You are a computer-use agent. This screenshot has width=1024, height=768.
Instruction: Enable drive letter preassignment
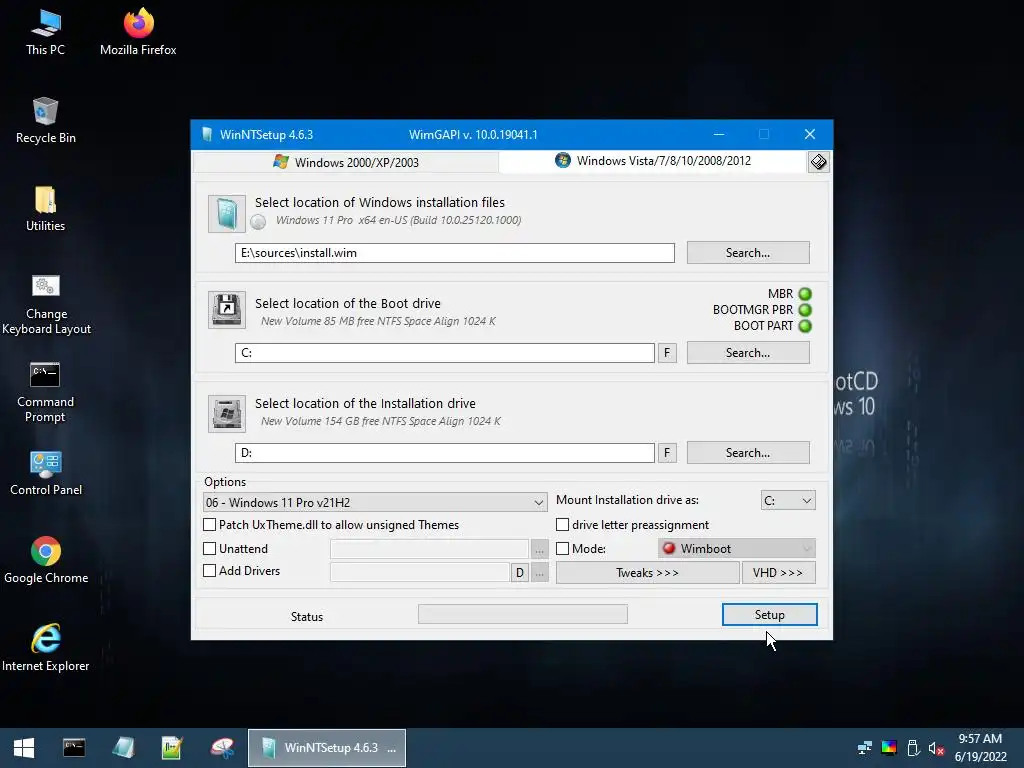tap(562, 524)
